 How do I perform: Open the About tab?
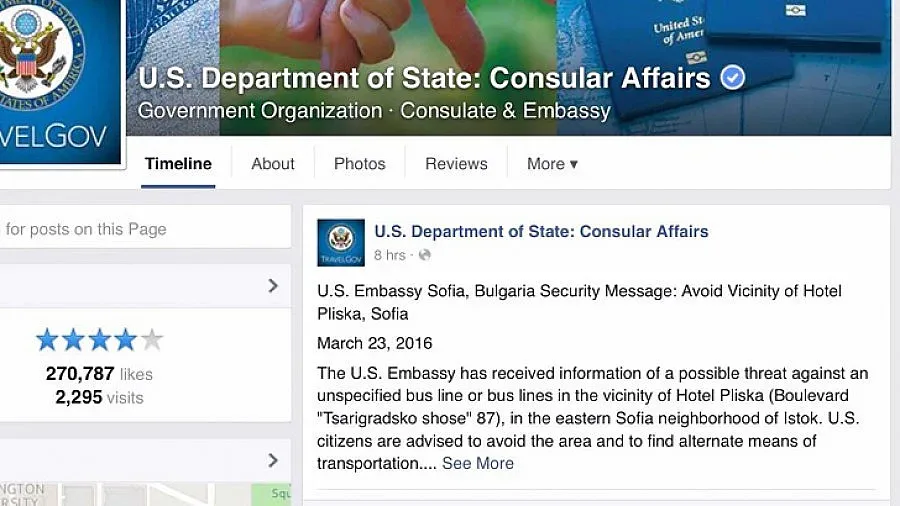pyautogui.click(x=273, y=164)
